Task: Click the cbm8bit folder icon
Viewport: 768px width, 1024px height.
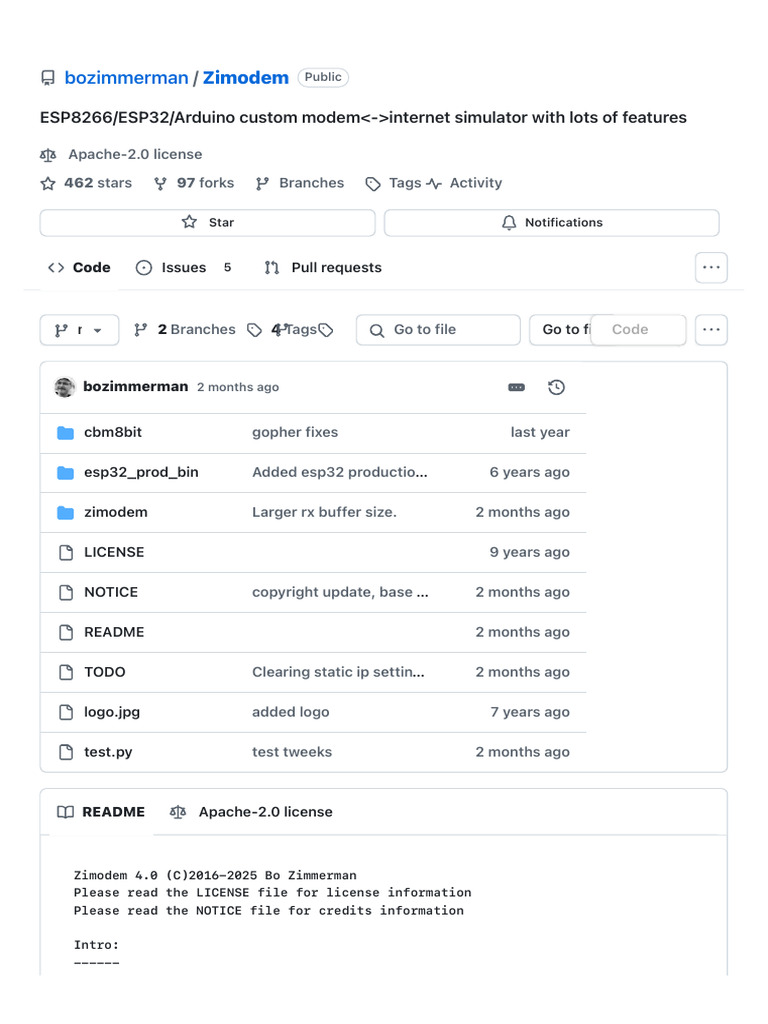Action: pyautogui.click(x=65, y=432)
